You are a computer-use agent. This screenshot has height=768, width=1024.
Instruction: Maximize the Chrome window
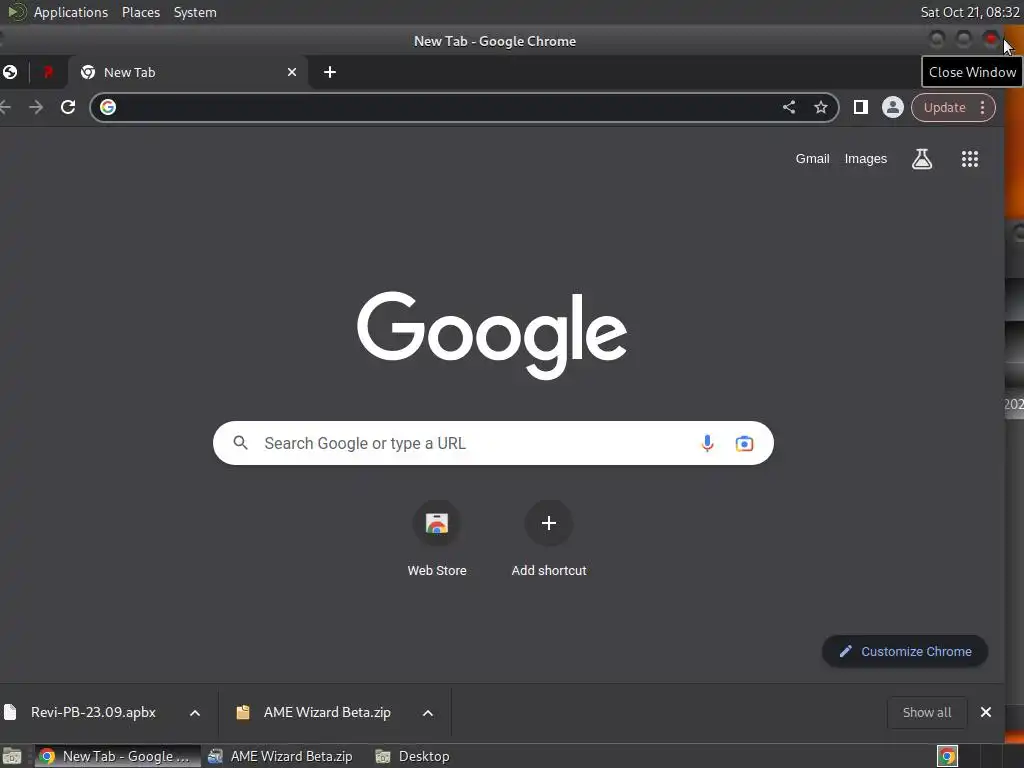pyautogui.click(x=964, y=40)
